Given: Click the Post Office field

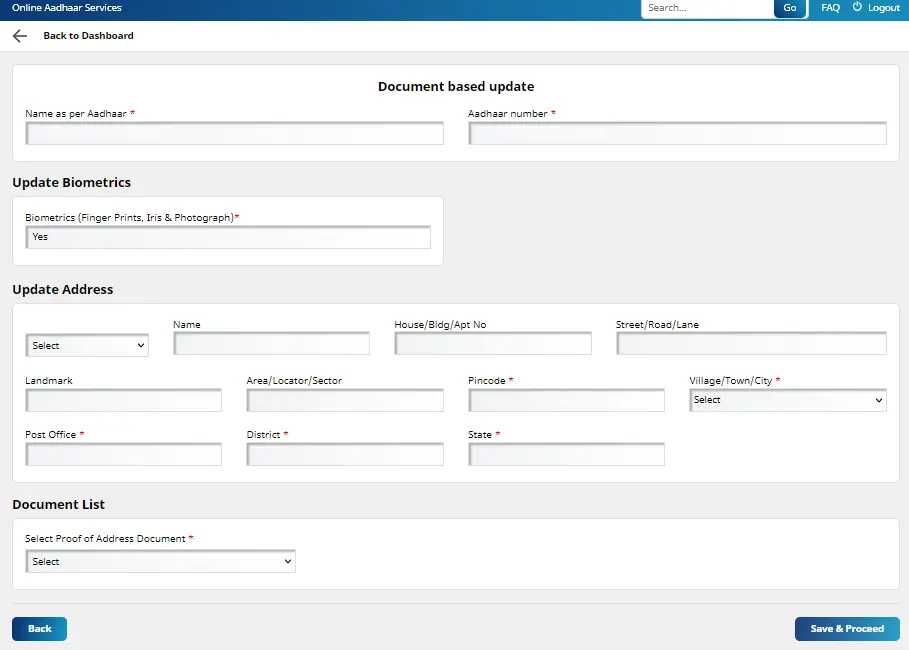Looking at the screenshot, I should 123,454.
